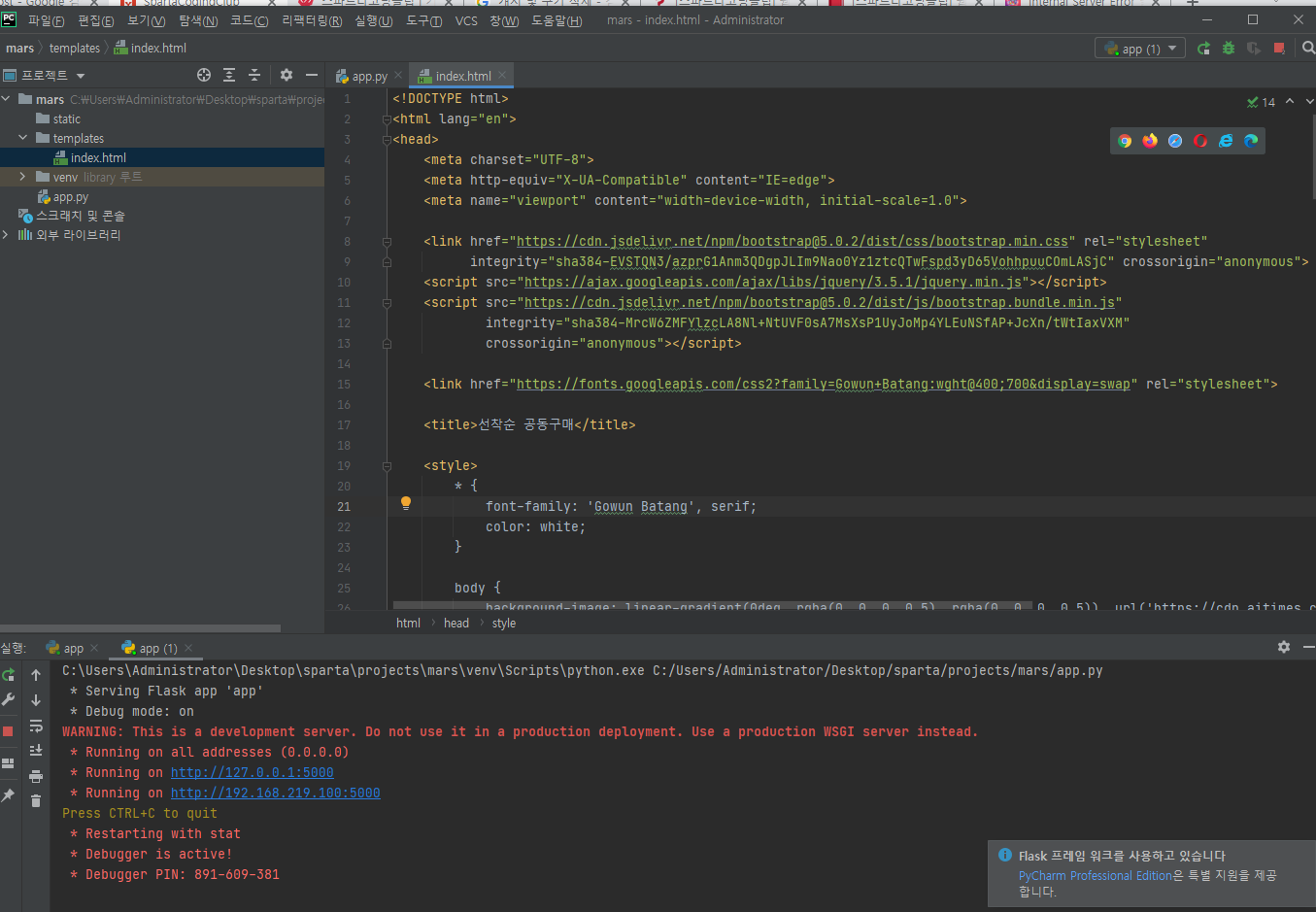Click the 14 inspections indicator

[x=1261, y=102]
